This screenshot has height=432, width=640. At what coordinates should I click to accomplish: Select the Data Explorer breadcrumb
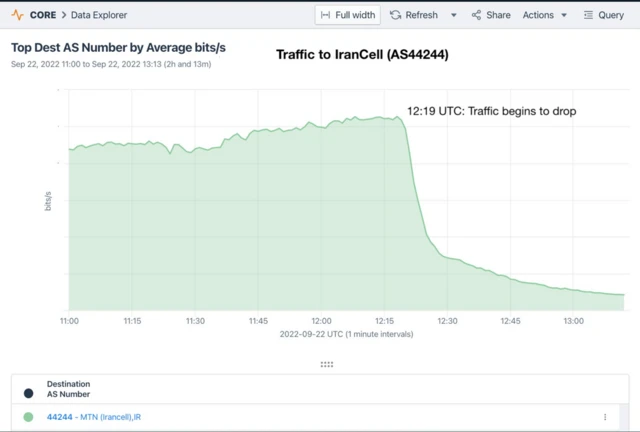pyautogui.click(x=98, y=15)
